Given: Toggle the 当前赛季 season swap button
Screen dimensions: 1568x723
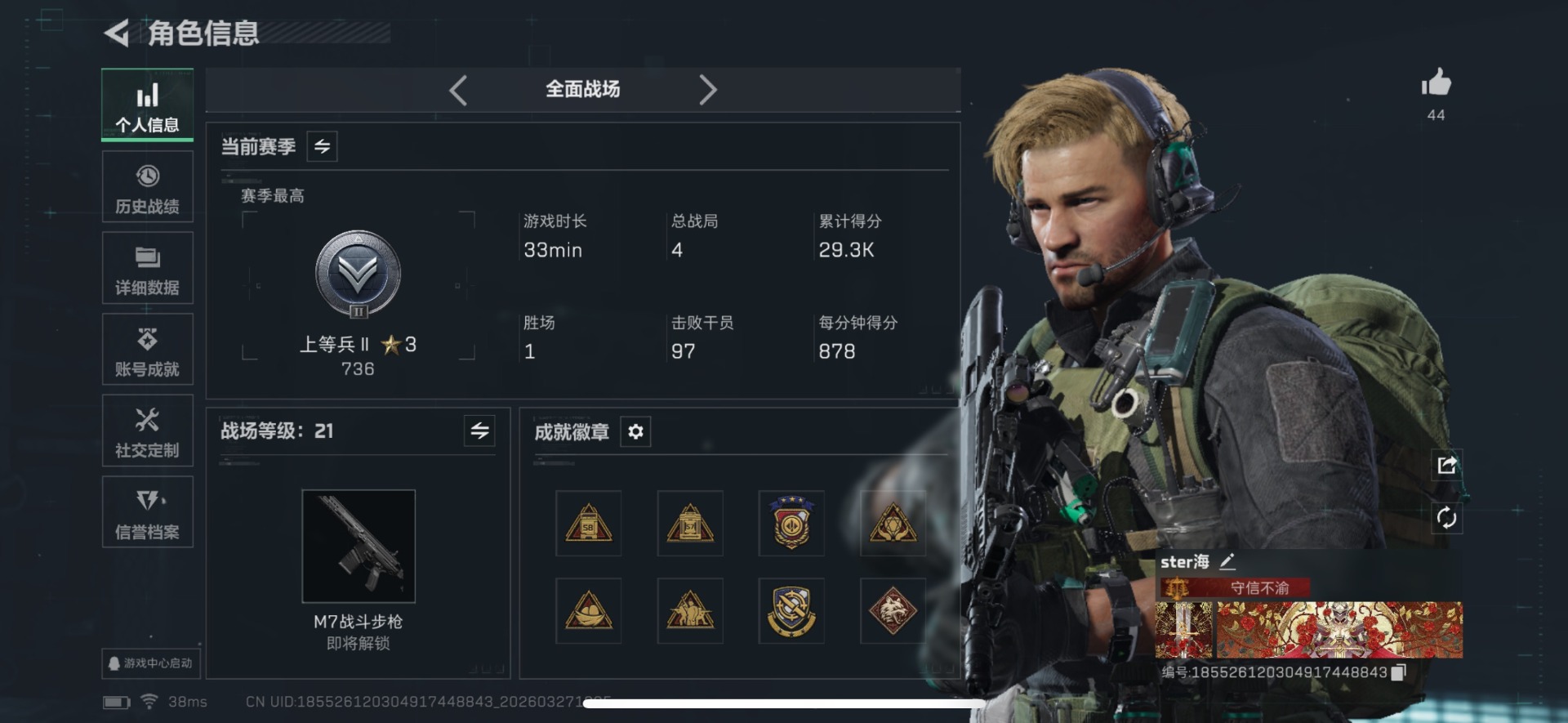Looking at the screenshot, I should pos(322,146).
